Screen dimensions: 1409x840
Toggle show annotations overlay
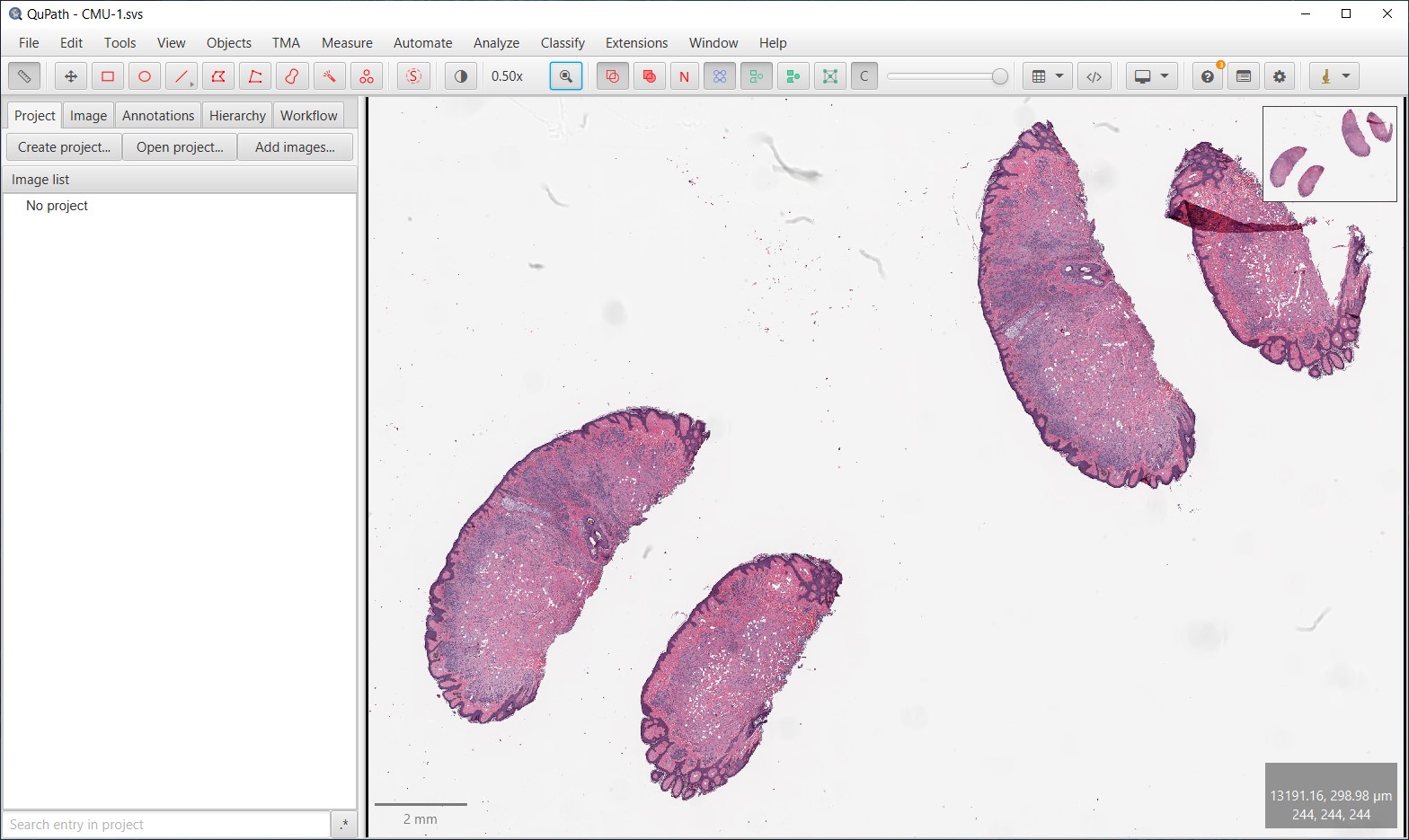613,76
